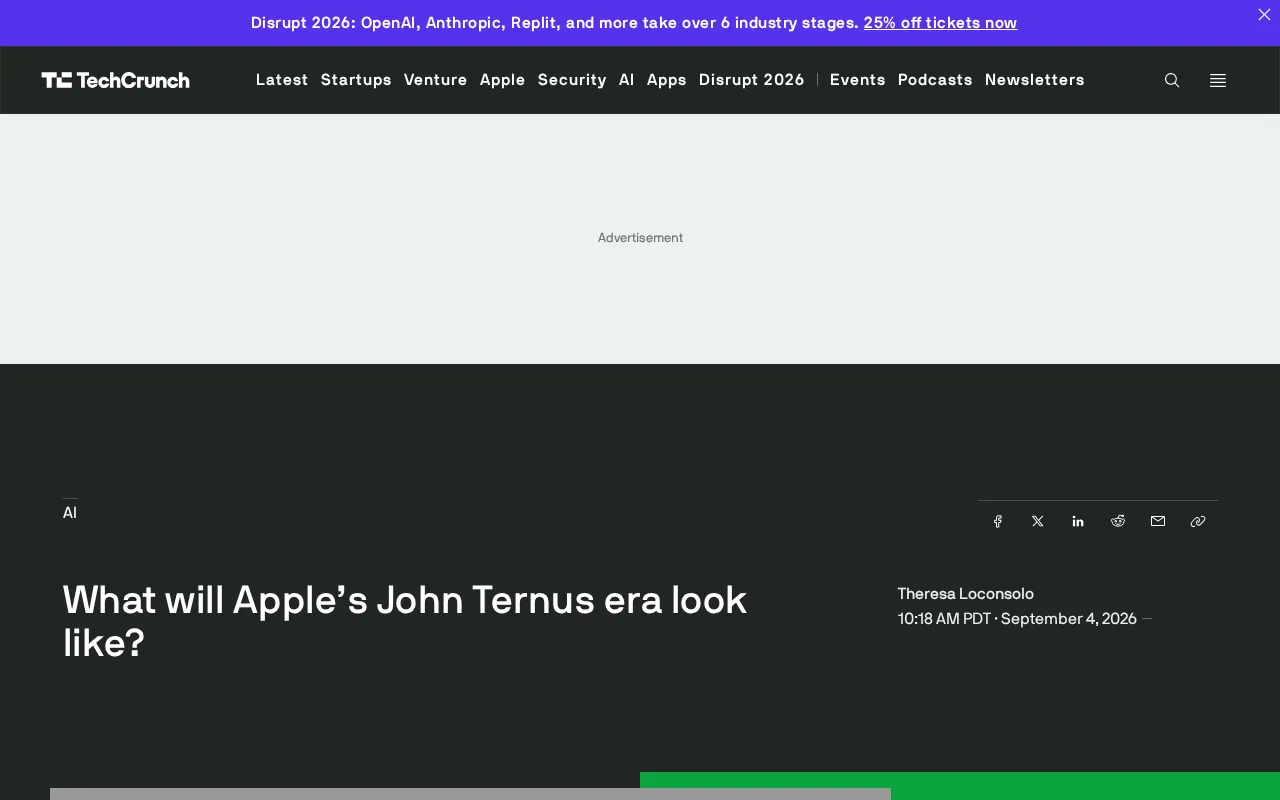Click the article timestamp September 4, 2026

[x=1017, y=619]
